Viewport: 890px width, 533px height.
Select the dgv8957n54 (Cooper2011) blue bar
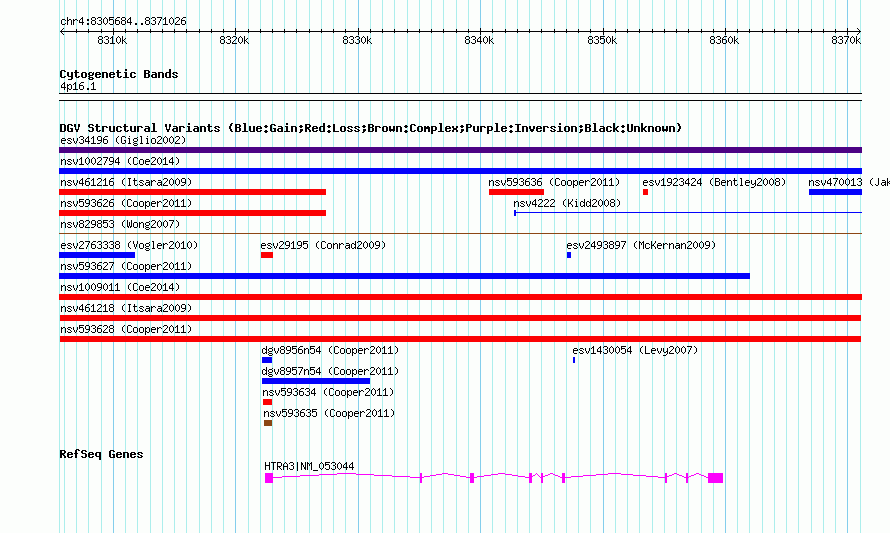(316, 381)
